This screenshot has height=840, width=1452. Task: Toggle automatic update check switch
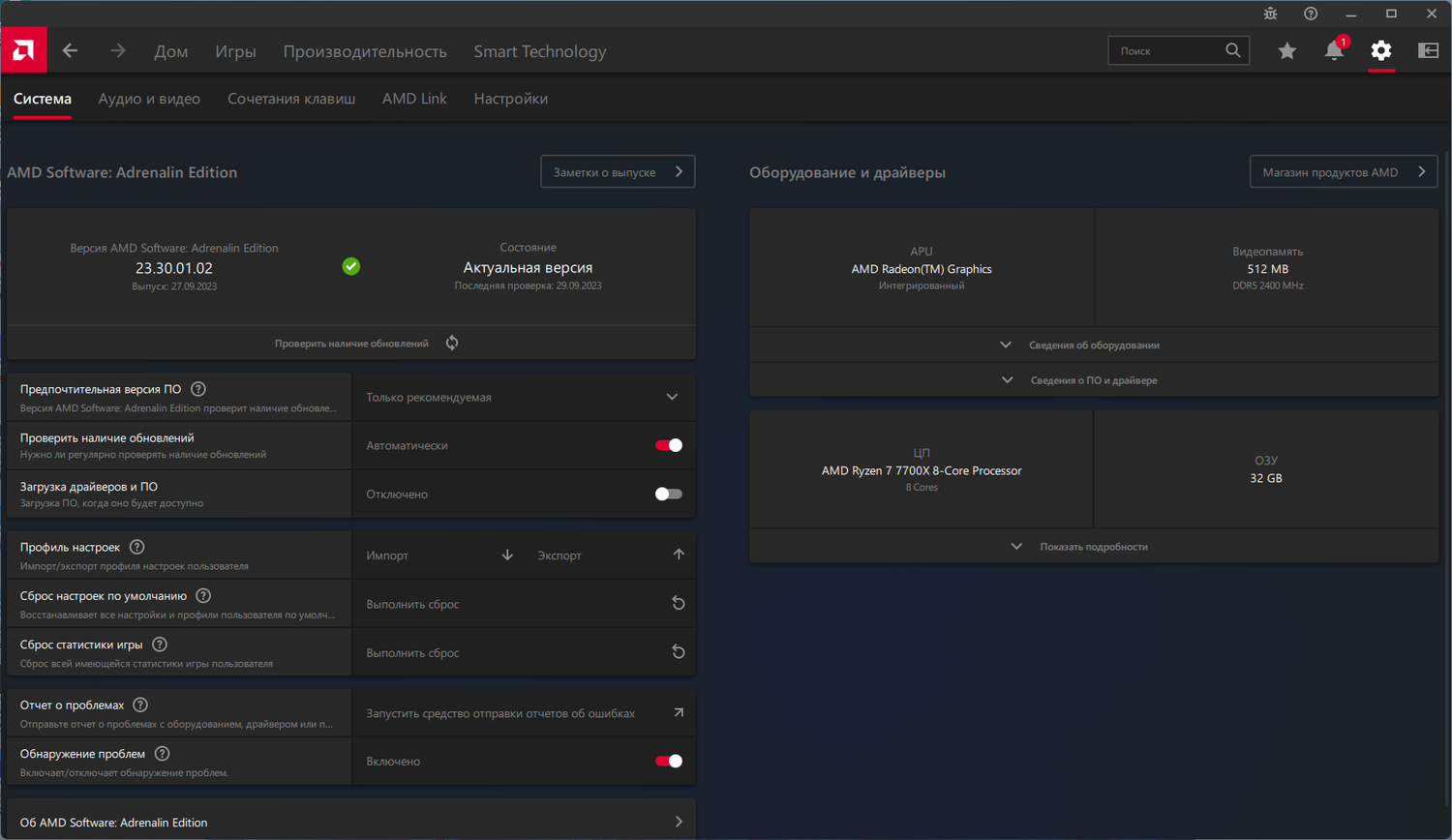point(669,445)
